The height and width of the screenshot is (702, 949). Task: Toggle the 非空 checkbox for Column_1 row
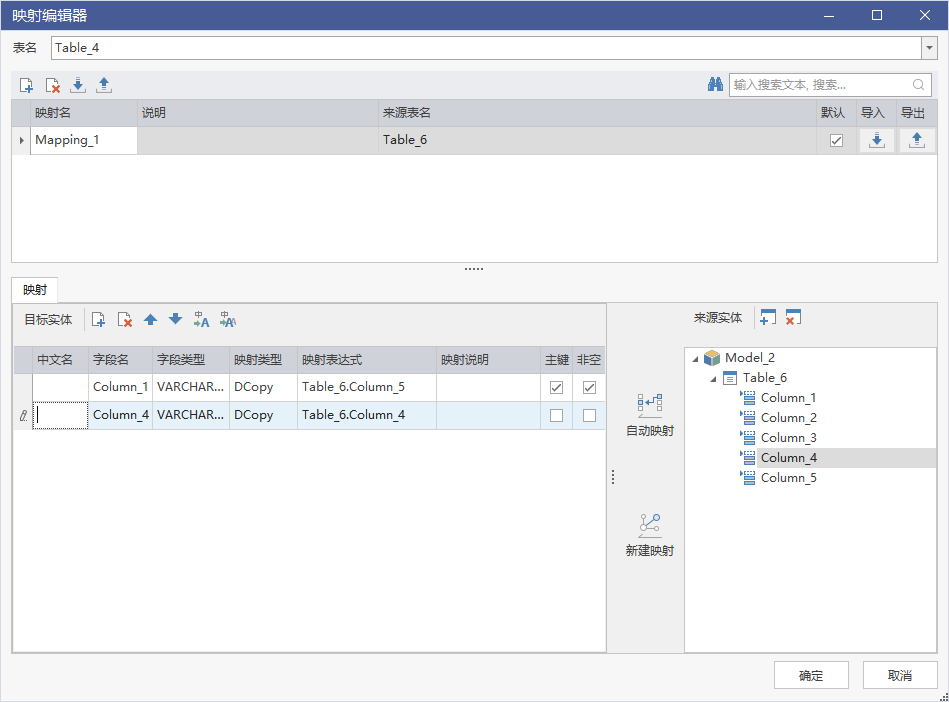[589, 387]
